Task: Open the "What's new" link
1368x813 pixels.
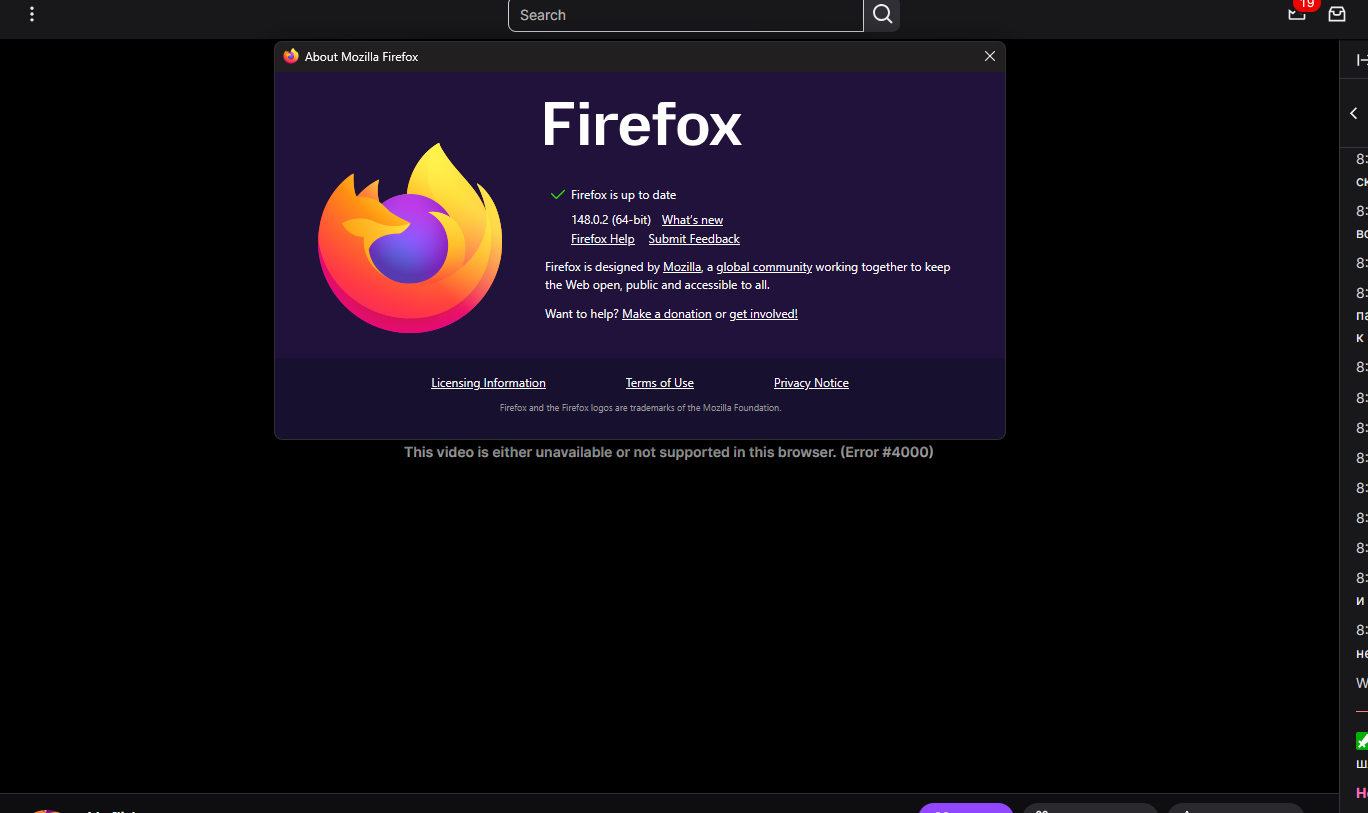Action: (692, 220)
